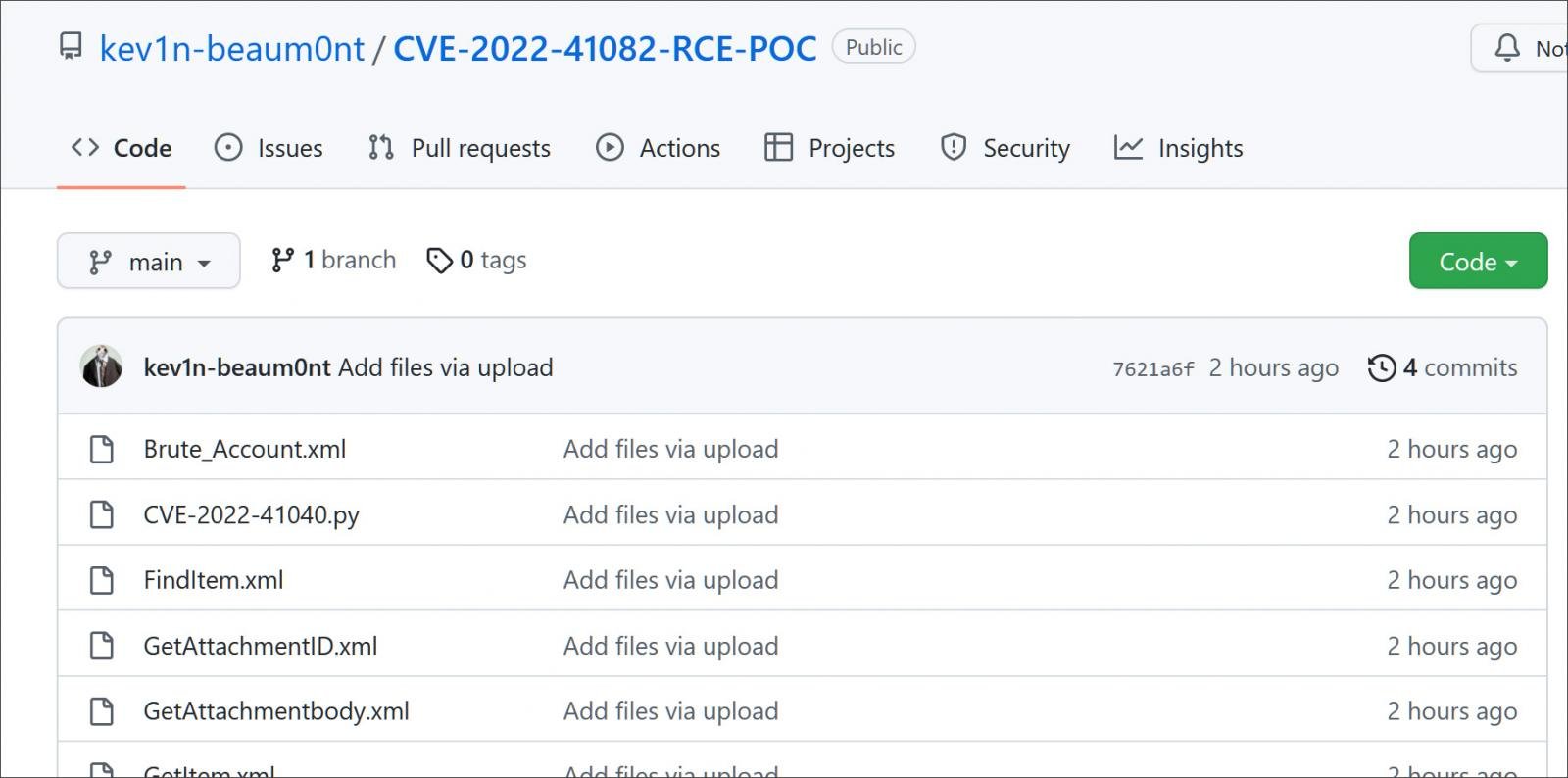Click the tags label icon

(x=439, y=261)
